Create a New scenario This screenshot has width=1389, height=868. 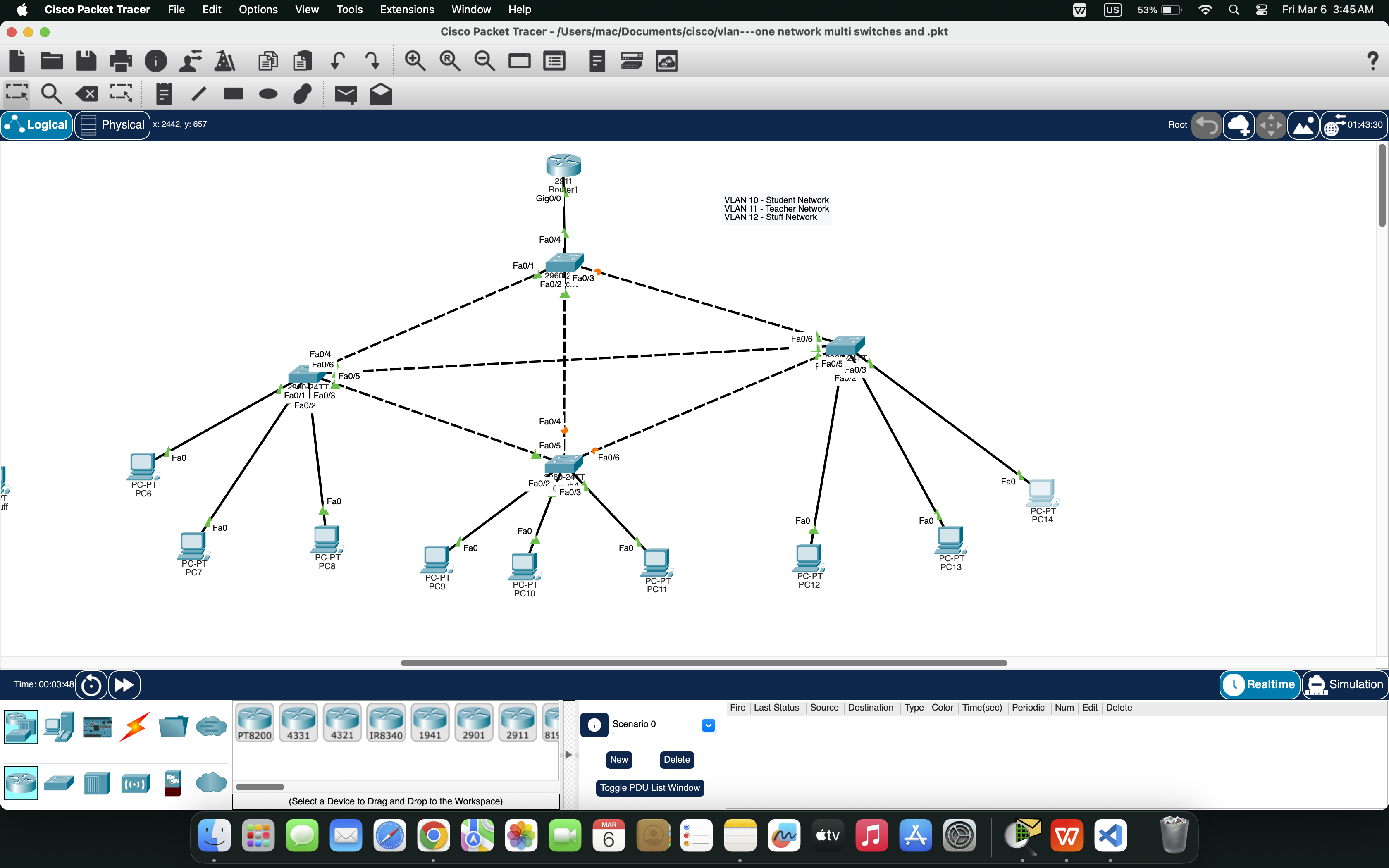pyautogui.click(x=619, y=759)
